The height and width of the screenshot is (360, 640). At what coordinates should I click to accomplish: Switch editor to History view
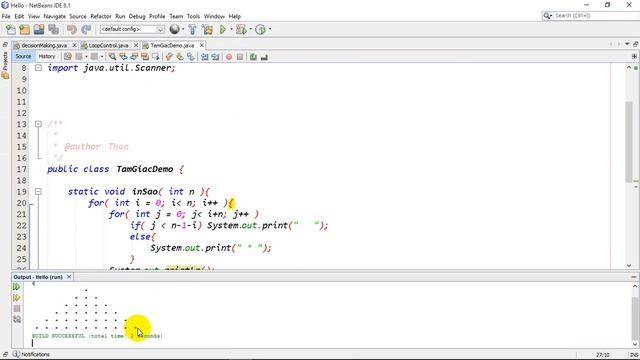coord(47,56)
